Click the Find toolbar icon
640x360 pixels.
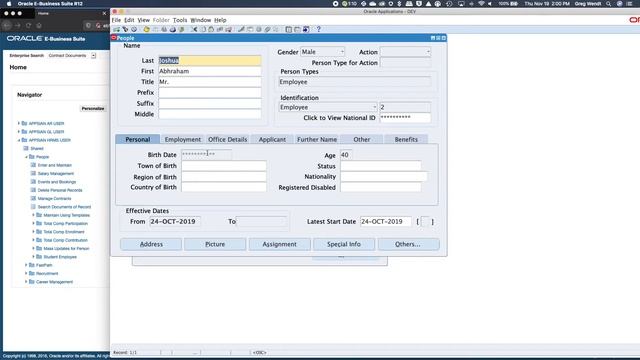coord(125,29)
